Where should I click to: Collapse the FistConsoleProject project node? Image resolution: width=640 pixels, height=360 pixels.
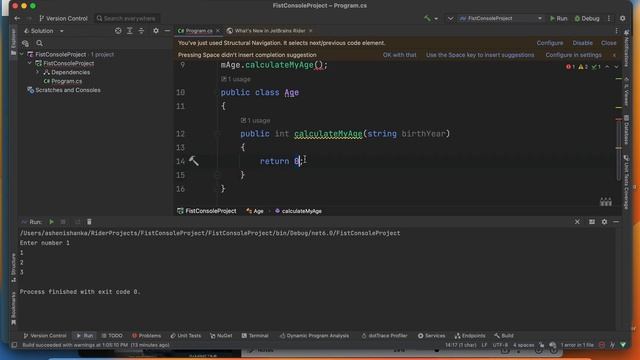click(x=30, y=63)
